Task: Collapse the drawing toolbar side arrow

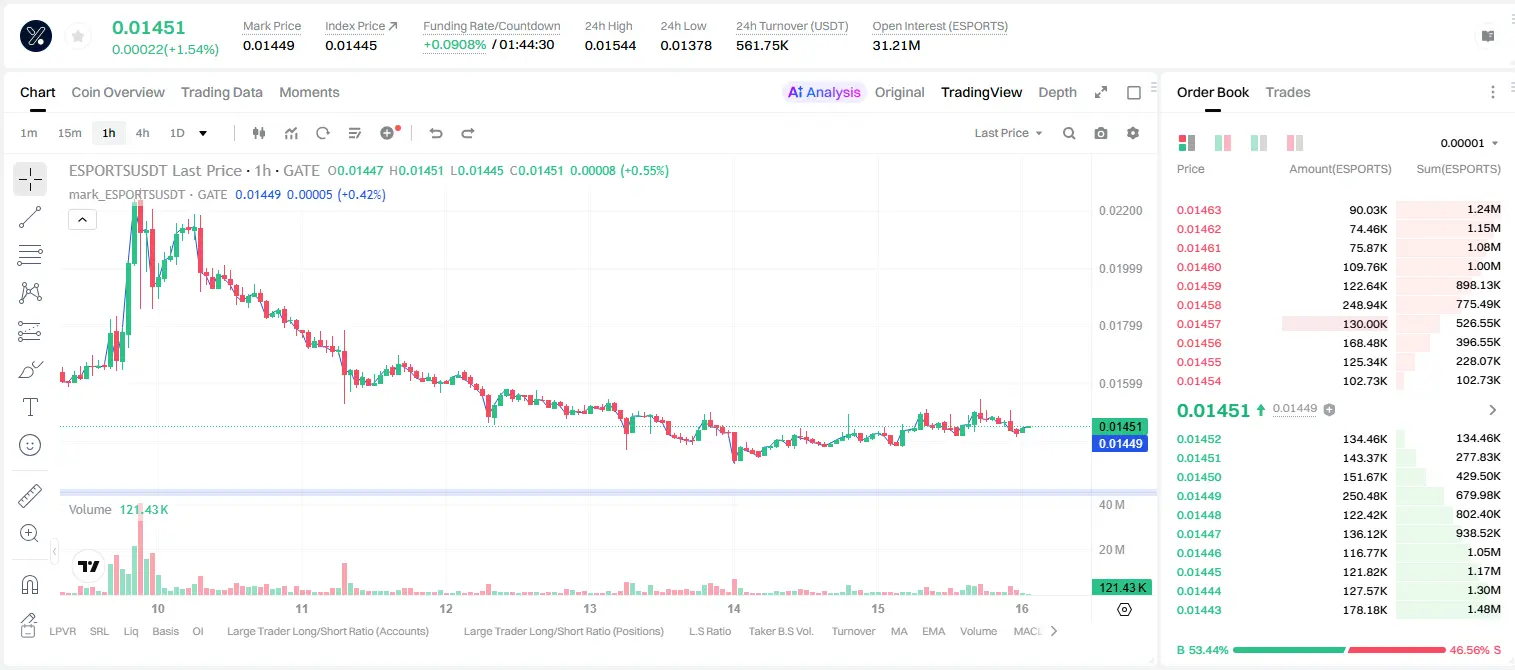Action: pyautogui.click(x=54, y=552)
